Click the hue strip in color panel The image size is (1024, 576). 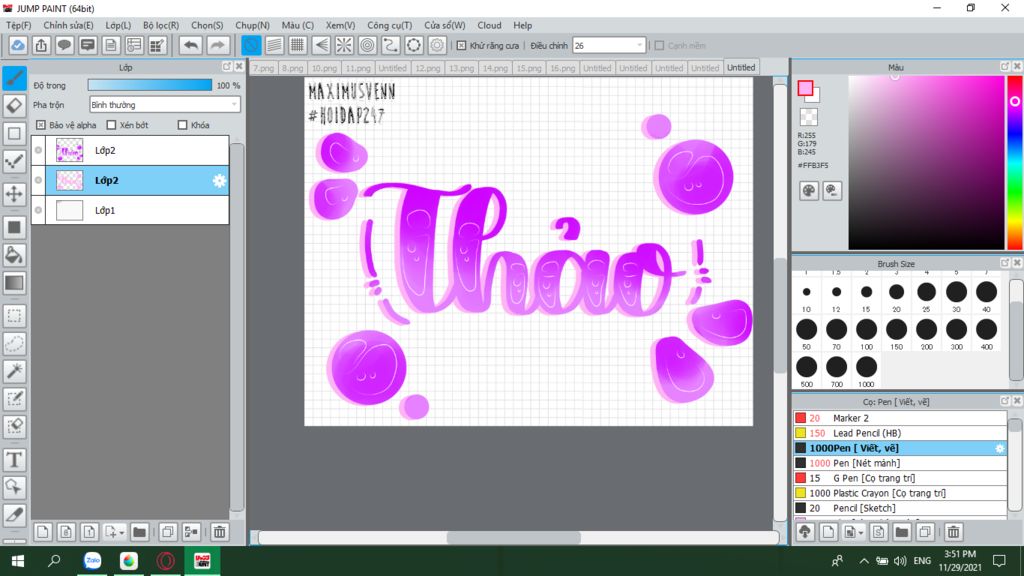(x=1015, y=163)
